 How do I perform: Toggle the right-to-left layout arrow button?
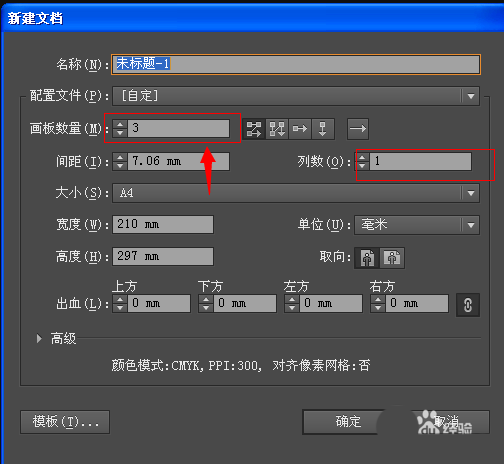tap(358, 129)
